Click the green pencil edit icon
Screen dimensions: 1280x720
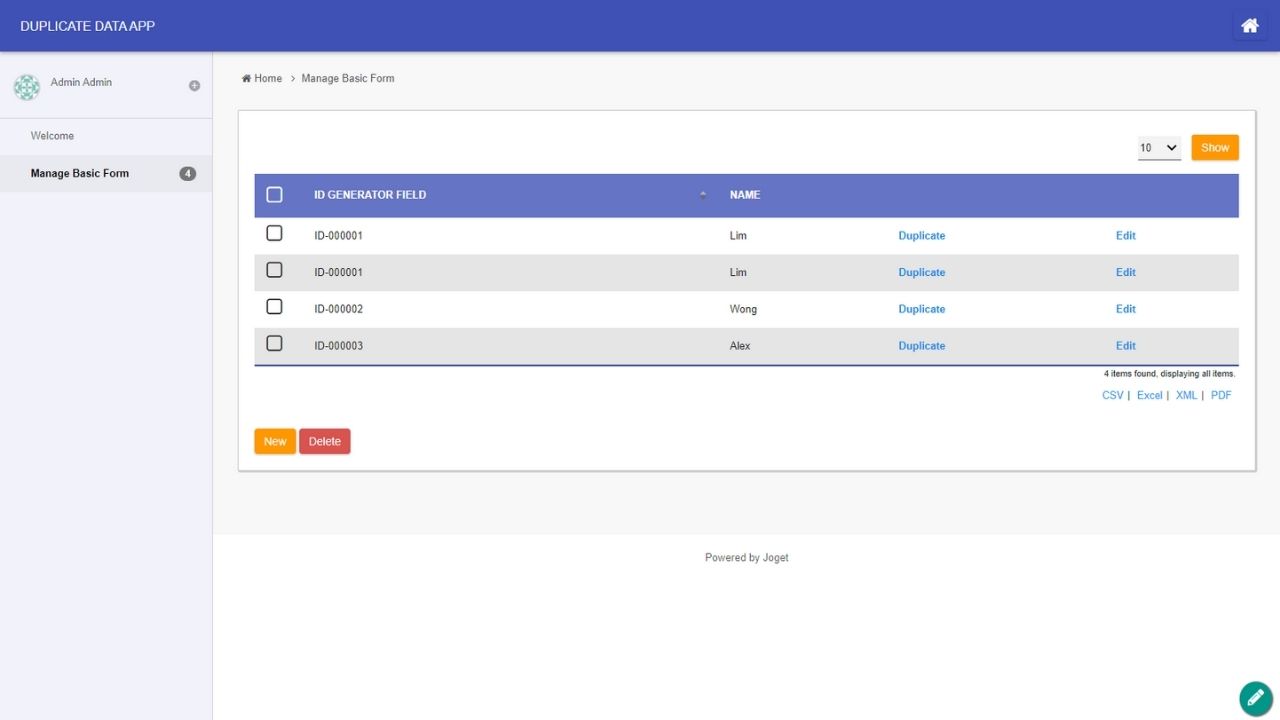tap(1255, 698)
